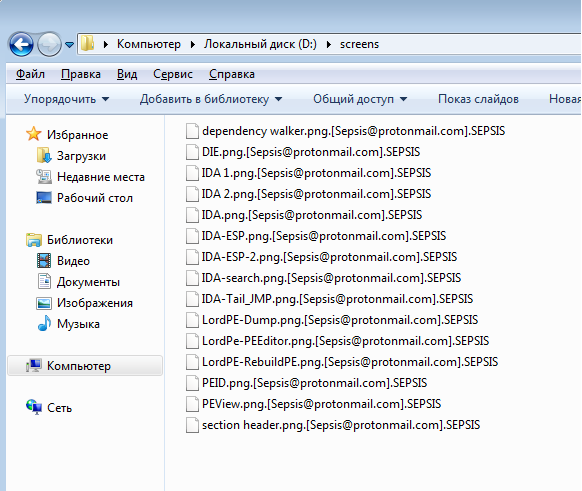Select Локальный диск (D:) breadcrumb
Image resolution: width=582 pixels, height=491 pixels.
[260, 44]
